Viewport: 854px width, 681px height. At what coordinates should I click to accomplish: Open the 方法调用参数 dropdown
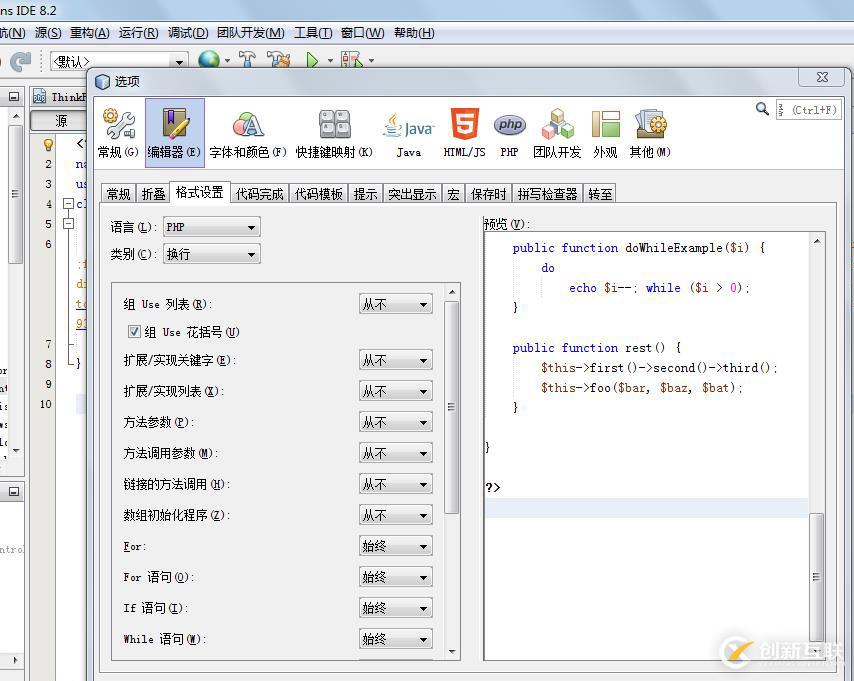pyautogui.click(x=396, y=453)
